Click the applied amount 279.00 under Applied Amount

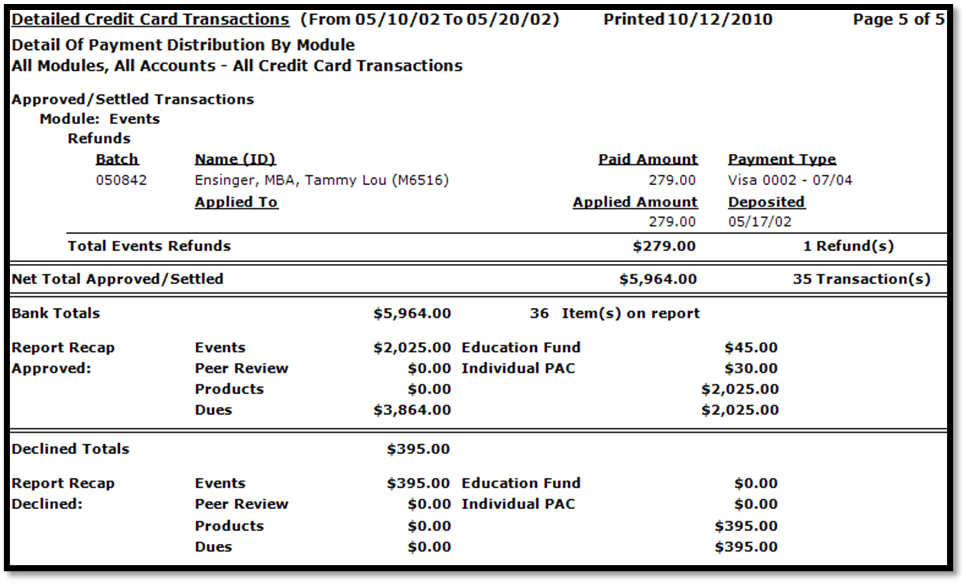point(672,222)
